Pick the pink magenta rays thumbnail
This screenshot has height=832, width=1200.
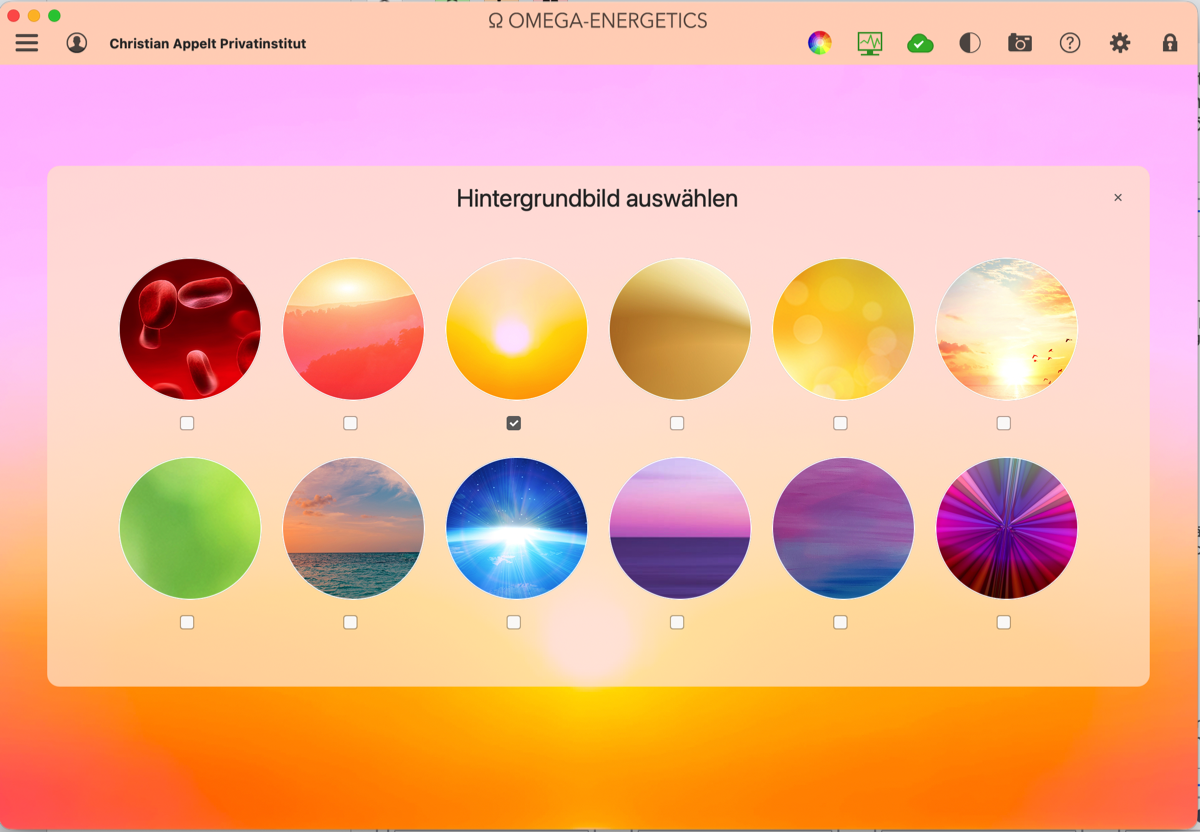click(x=1006, y=528)
